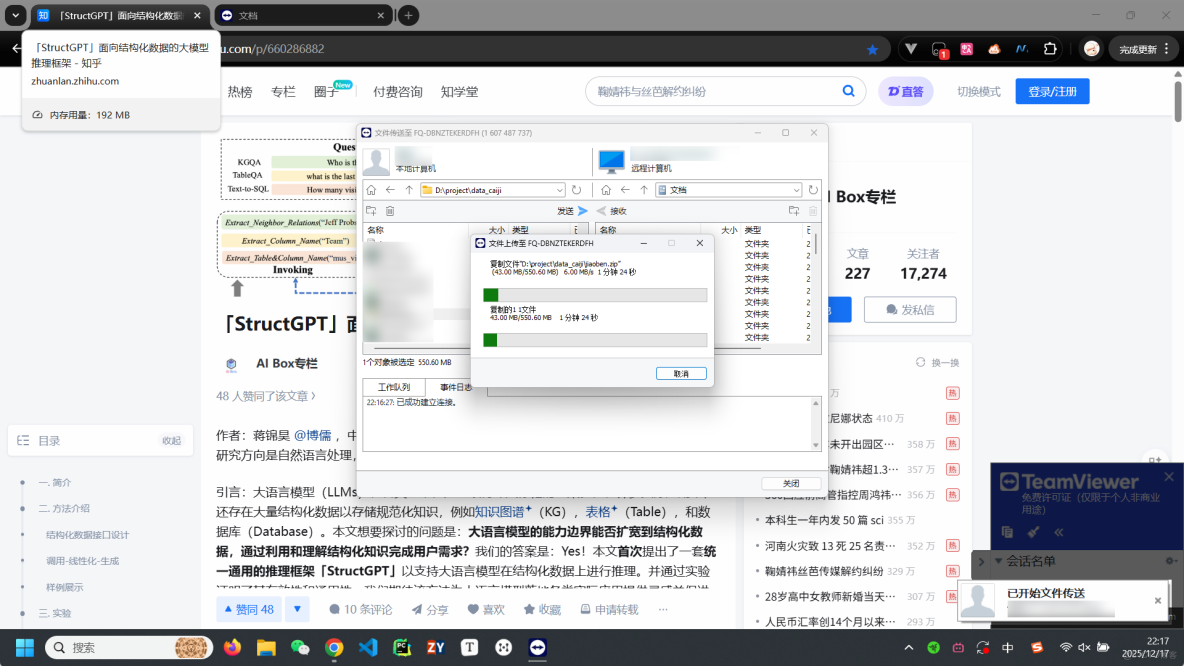Click the new folder icon on remote panel
This screenshot has height=666, width=1184.
(x=793, y=210)
